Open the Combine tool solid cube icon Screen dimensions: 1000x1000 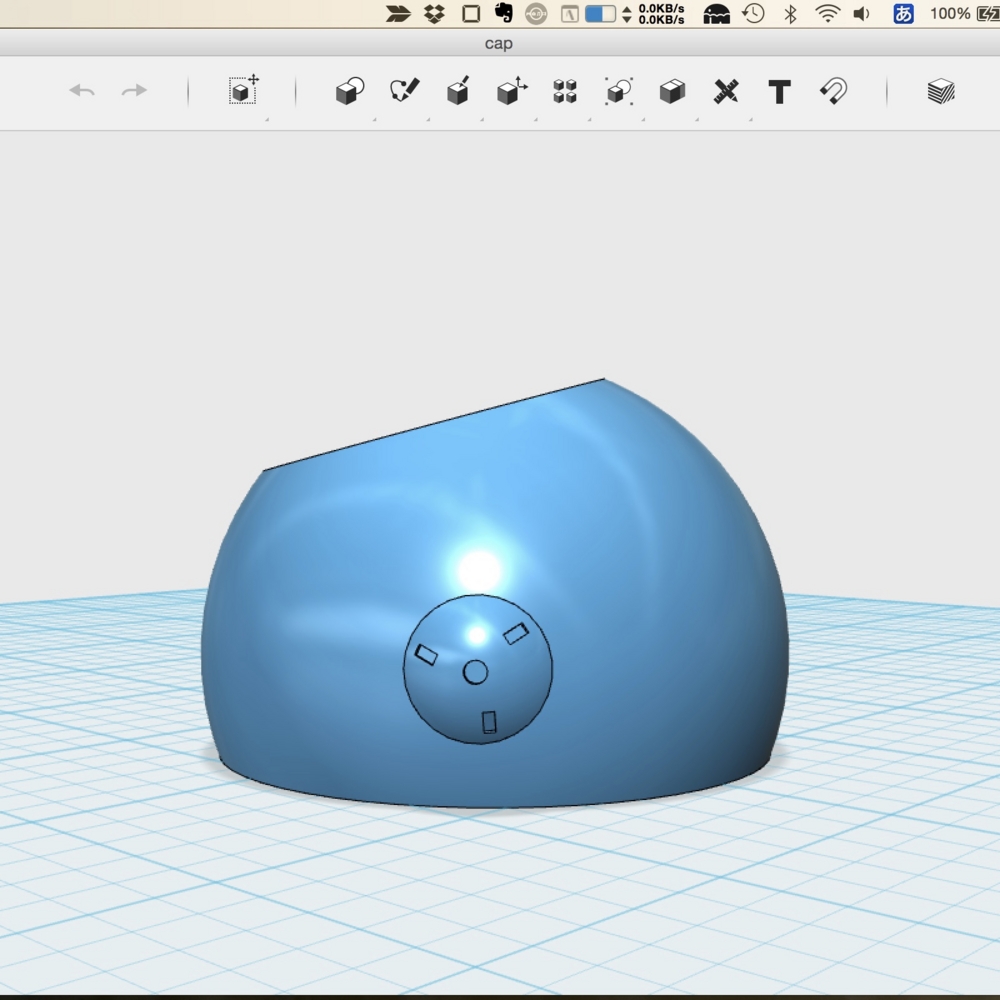coord(672,91)
